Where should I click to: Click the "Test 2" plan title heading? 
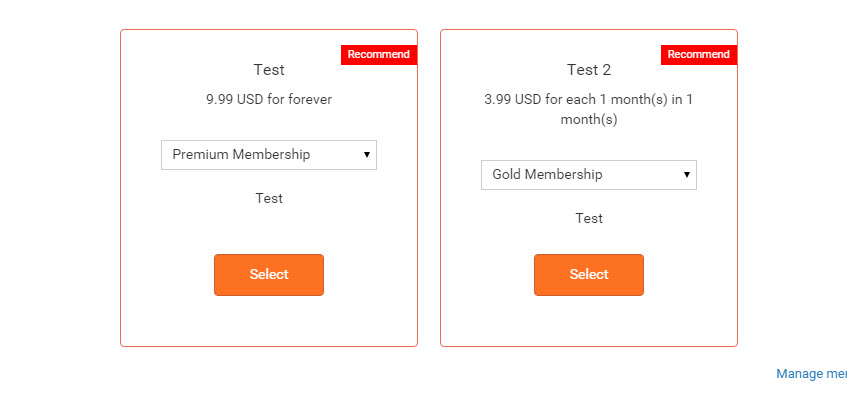click(589, 70)
